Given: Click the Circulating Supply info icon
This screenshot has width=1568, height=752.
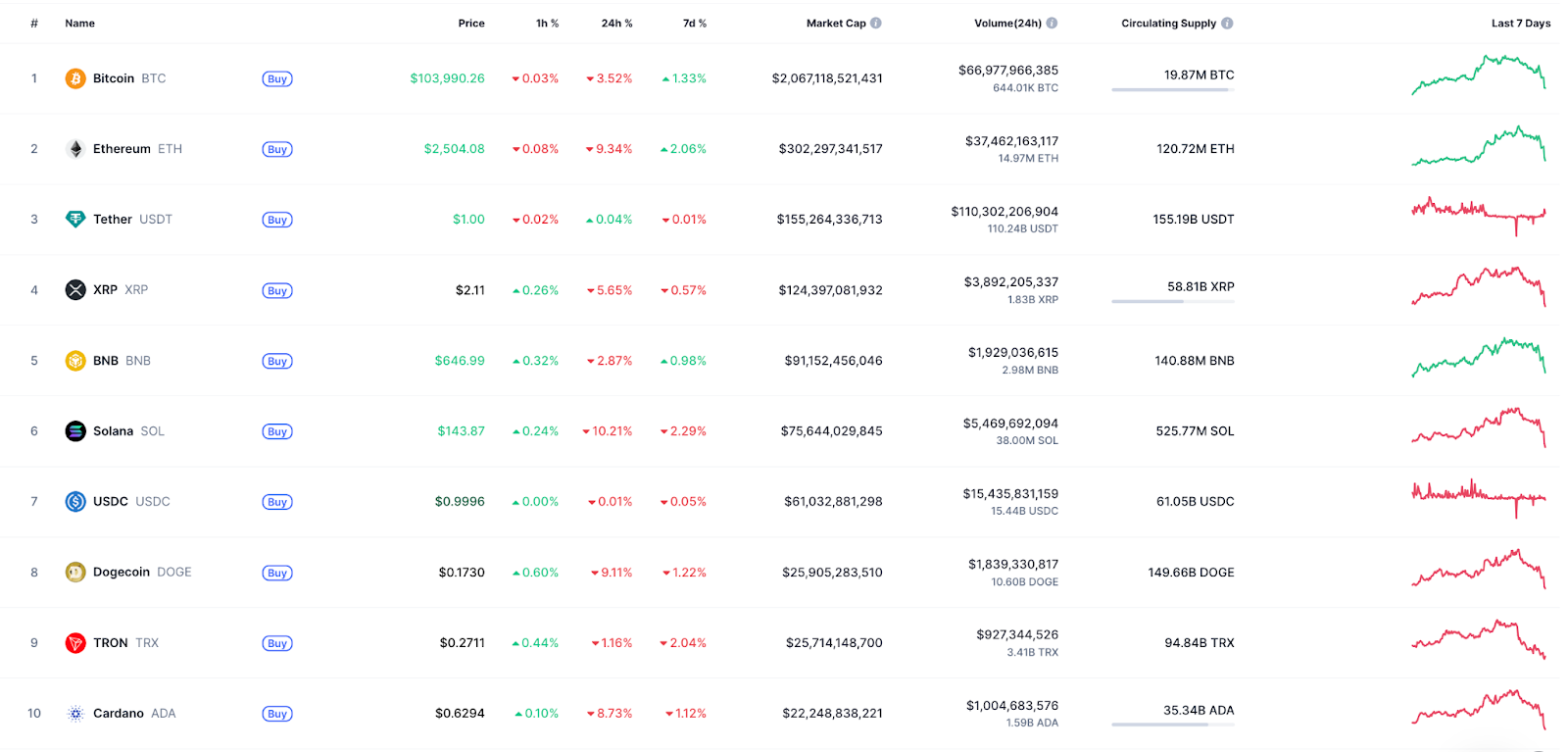Looking at the screenshot, I should click(1227, 23).
